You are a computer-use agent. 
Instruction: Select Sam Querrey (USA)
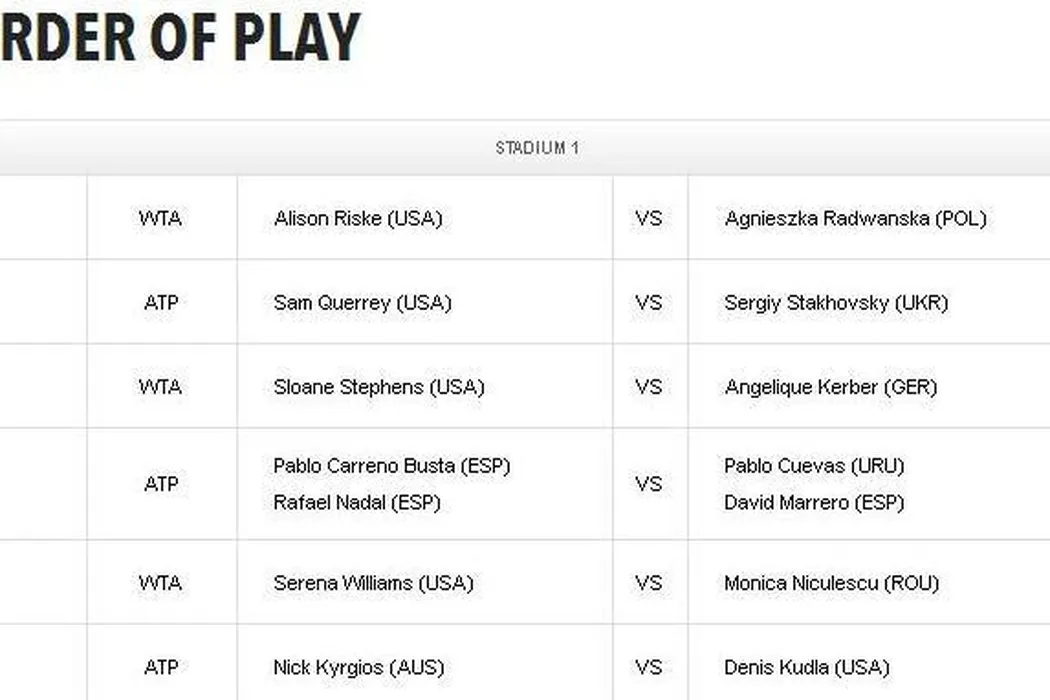[x=362, y=302]
